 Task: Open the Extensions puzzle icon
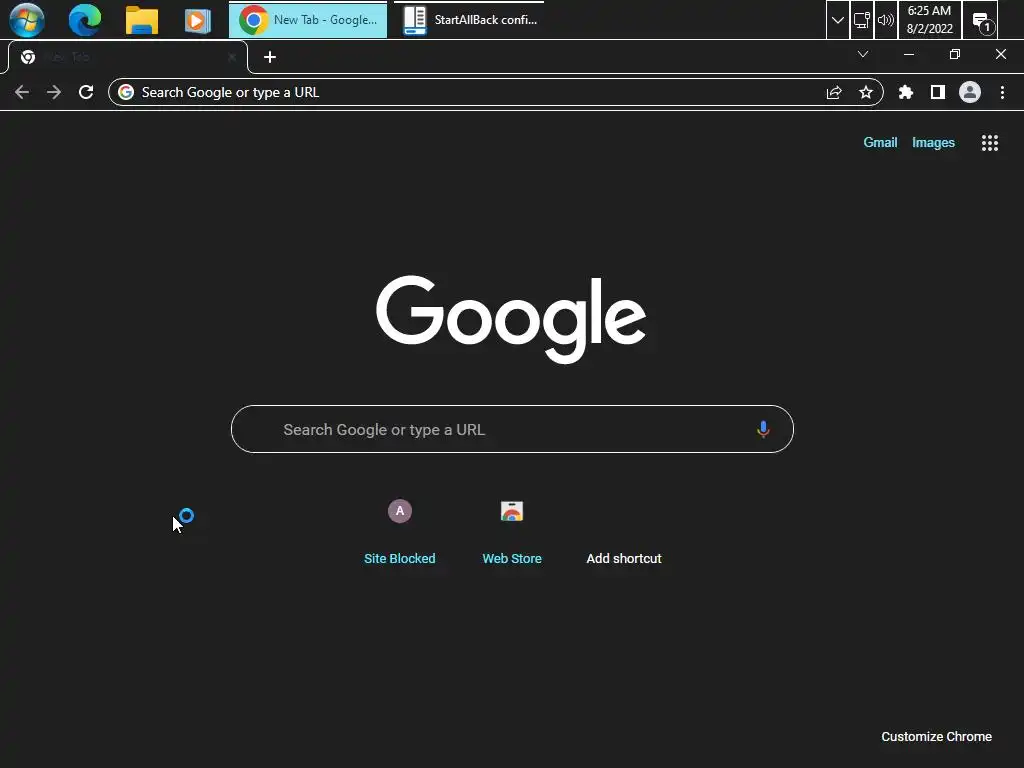905,92
